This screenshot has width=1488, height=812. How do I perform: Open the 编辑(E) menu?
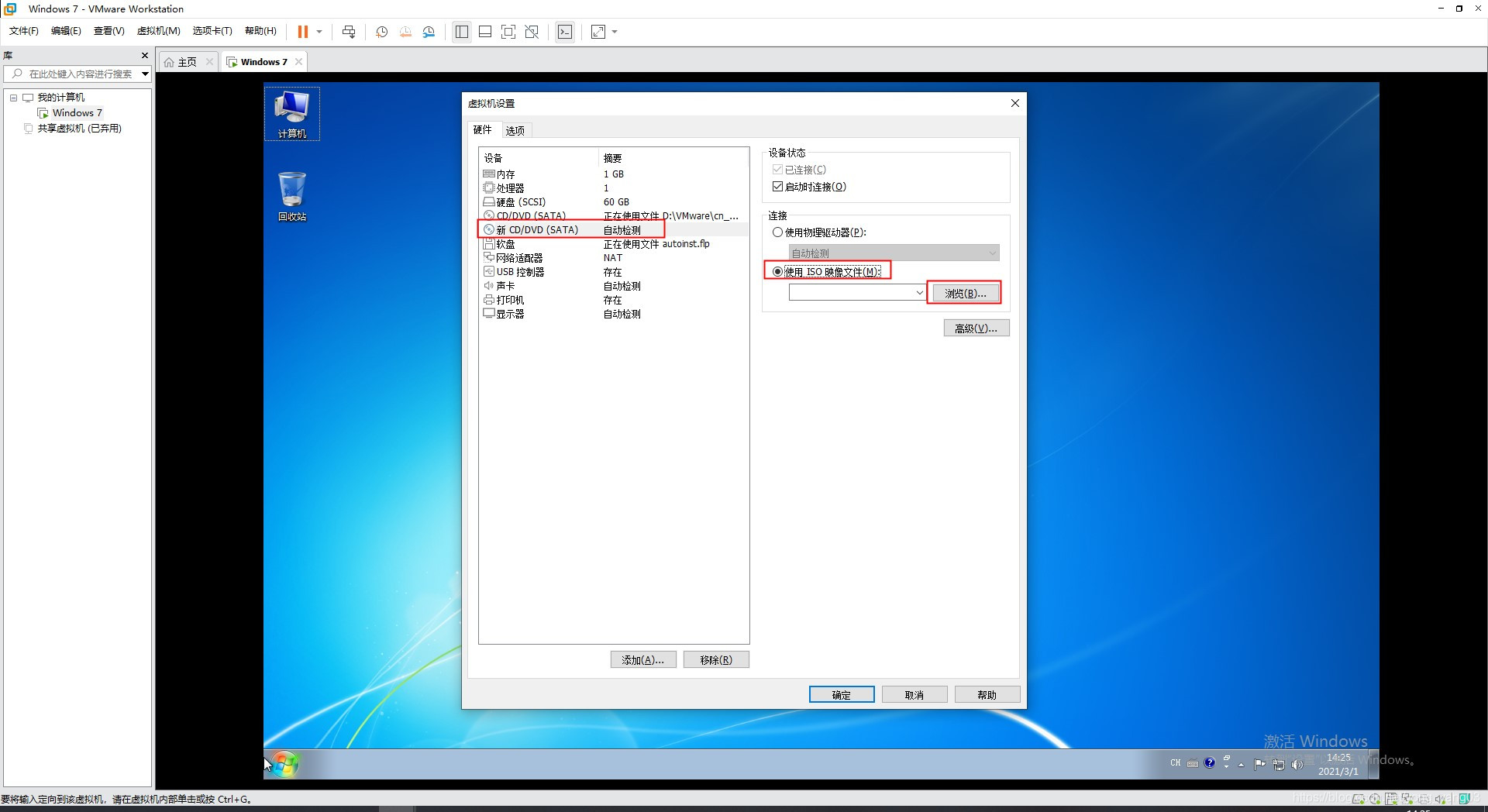click(x=66, y=31)
